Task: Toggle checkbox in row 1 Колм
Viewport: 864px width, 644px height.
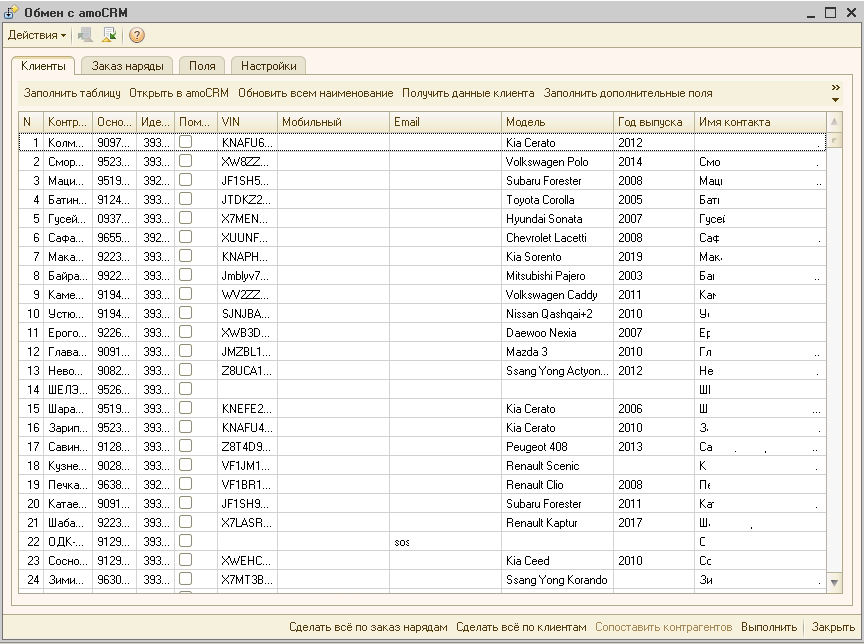Action: click(186, 142)
